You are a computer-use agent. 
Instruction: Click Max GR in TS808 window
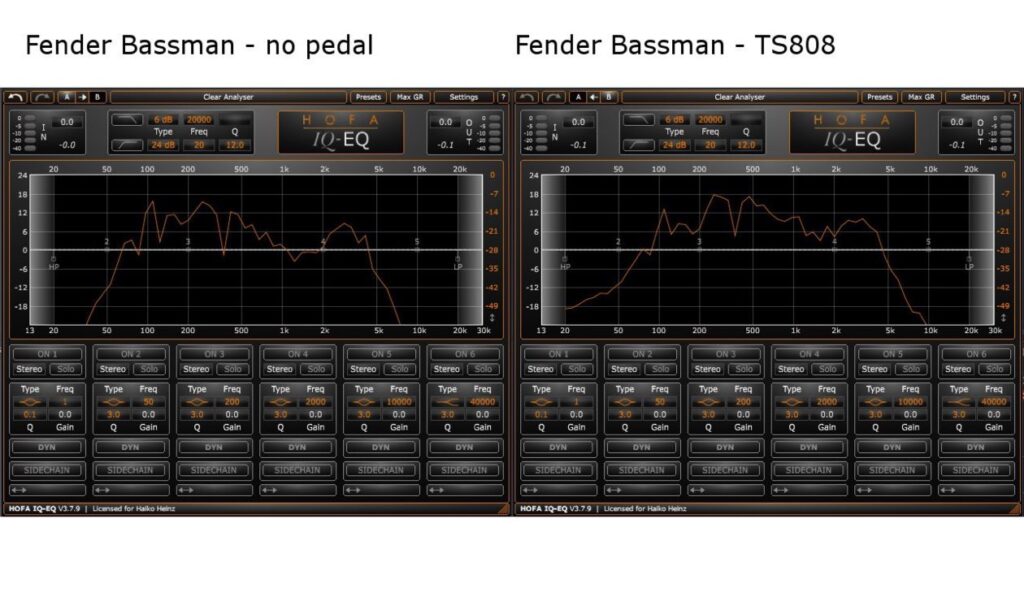921,97
